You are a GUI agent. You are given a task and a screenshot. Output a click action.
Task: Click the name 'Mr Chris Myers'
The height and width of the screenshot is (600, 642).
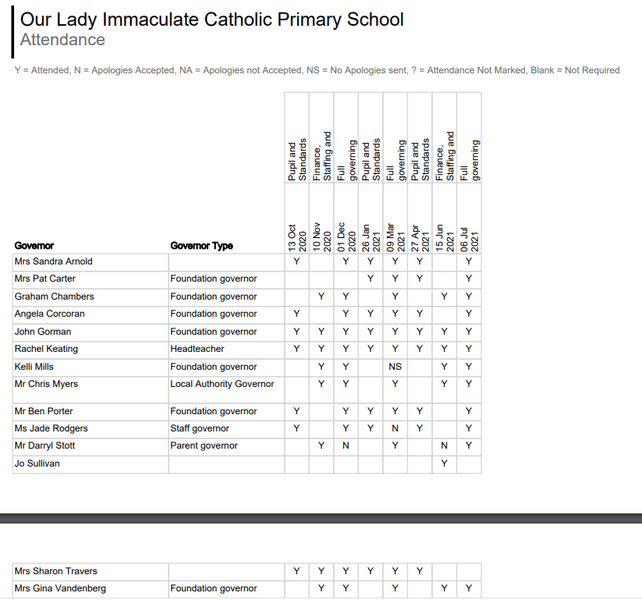pyautogui.click(x=46, y=384)
